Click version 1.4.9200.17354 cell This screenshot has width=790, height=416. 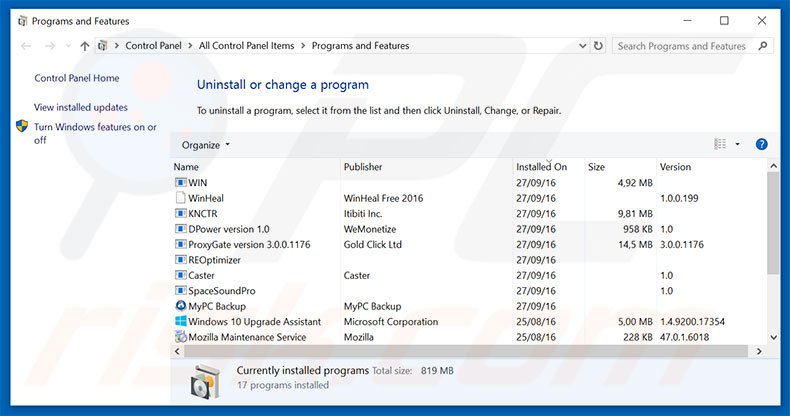(x=692, y=321)
